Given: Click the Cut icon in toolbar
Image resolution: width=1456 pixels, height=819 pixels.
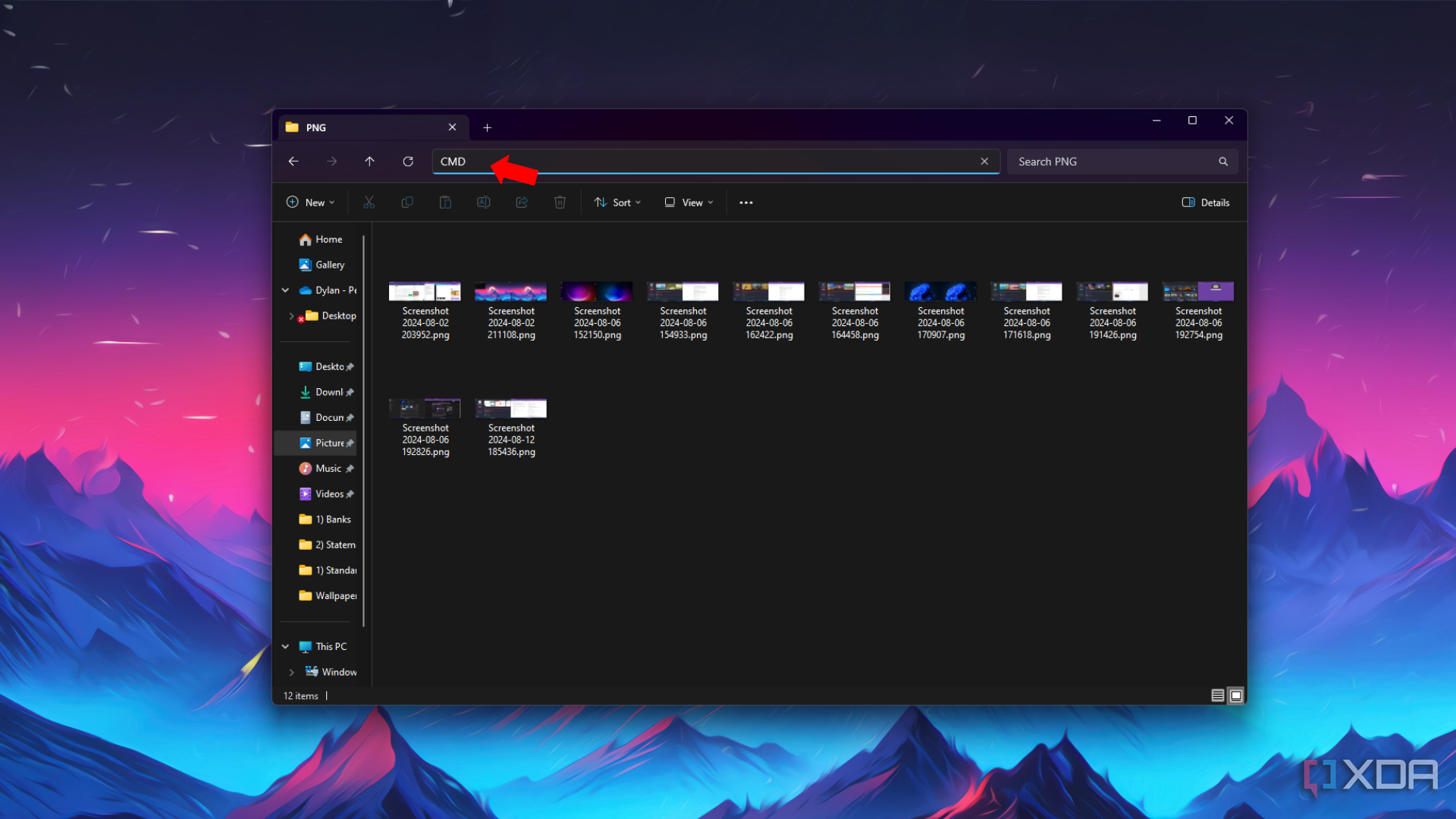Looking at the screenshot, I should (x=369, y=202).
